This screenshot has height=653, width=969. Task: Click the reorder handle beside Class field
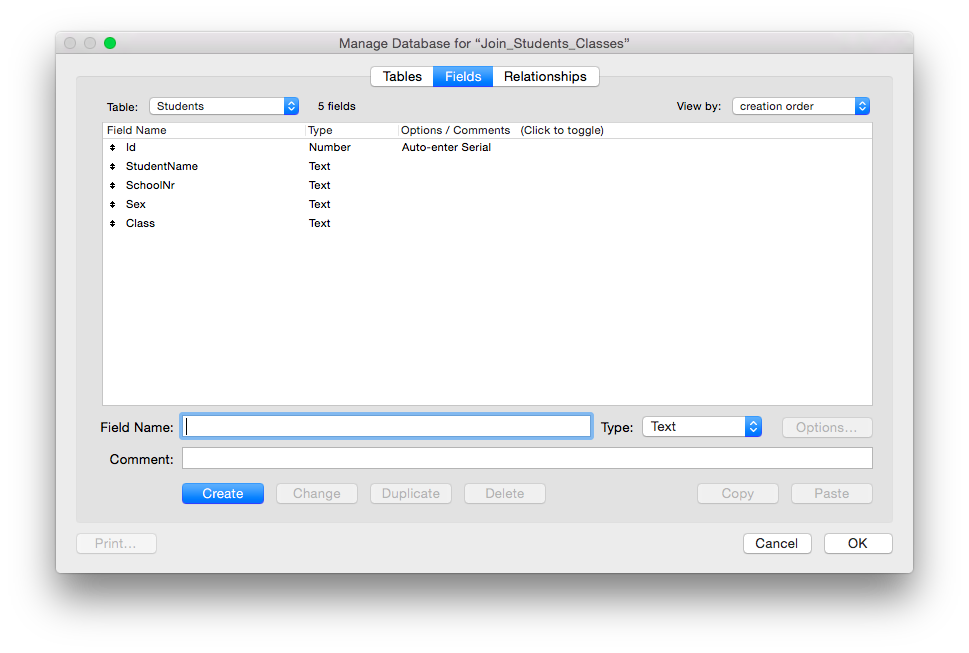click(x=112, y=224)
